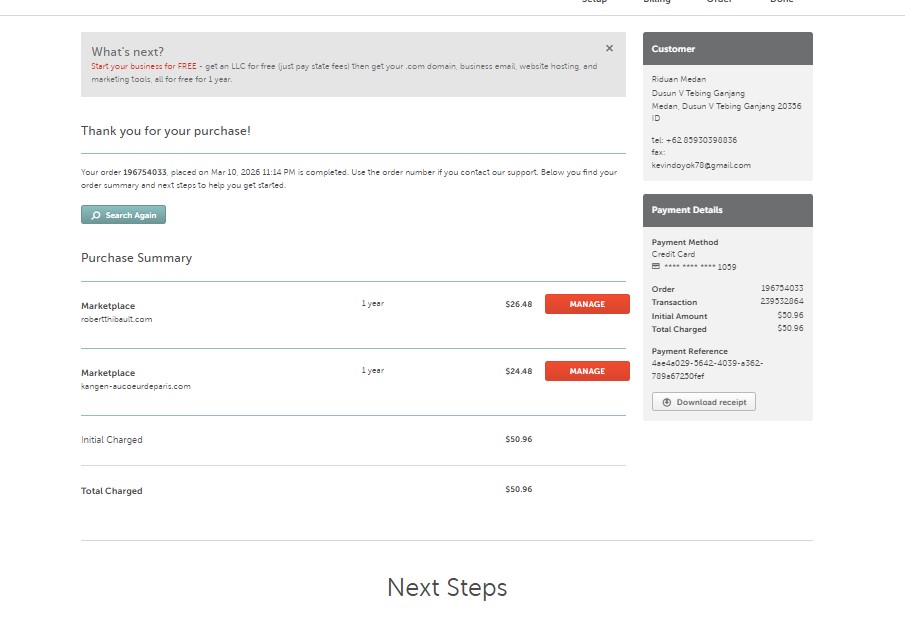905x628 pixels.
Task: Dismiss the What's next banner
Action: [609, 48]
